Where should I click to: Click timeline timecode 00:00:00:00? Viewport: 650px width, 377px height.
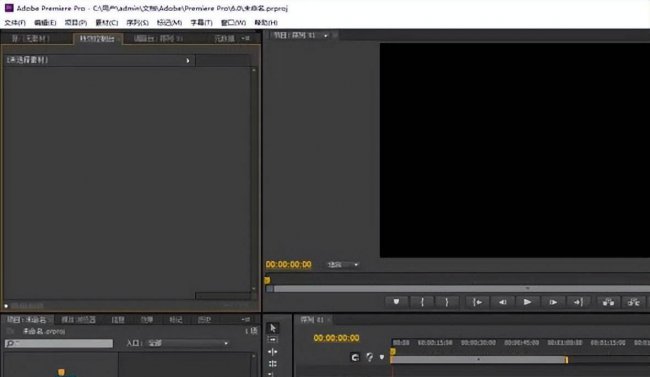[x=336, y=338]
